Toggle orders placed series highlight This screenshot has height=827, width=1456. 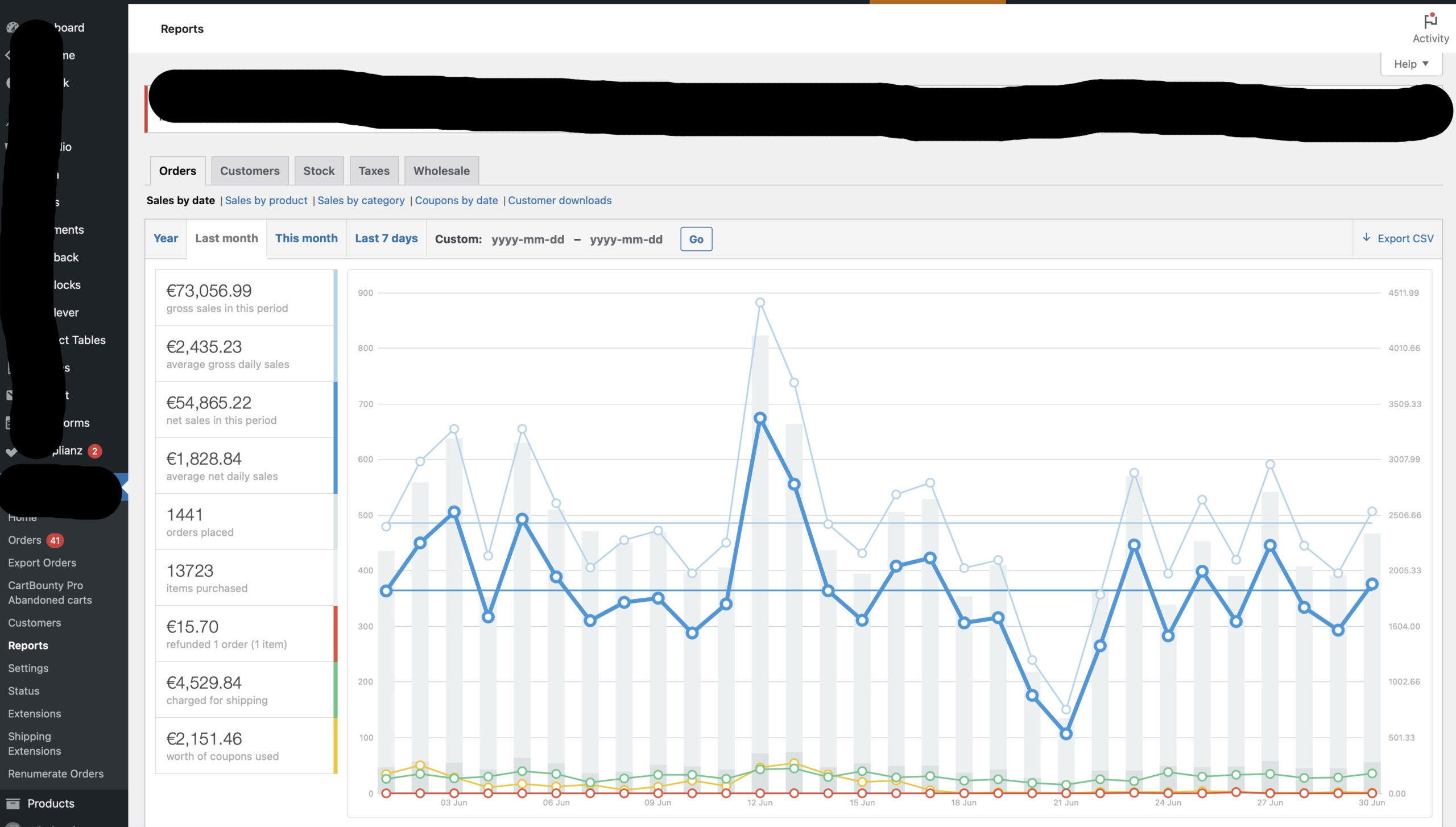tap(246, 522)
